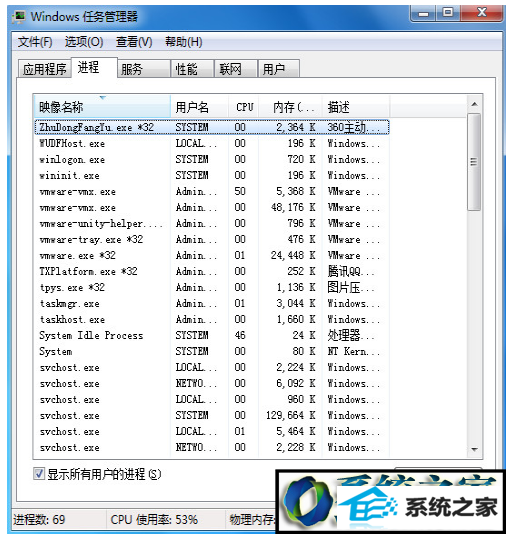
Task: Select the vmware-unity-helper process
Action: (212, 223)
